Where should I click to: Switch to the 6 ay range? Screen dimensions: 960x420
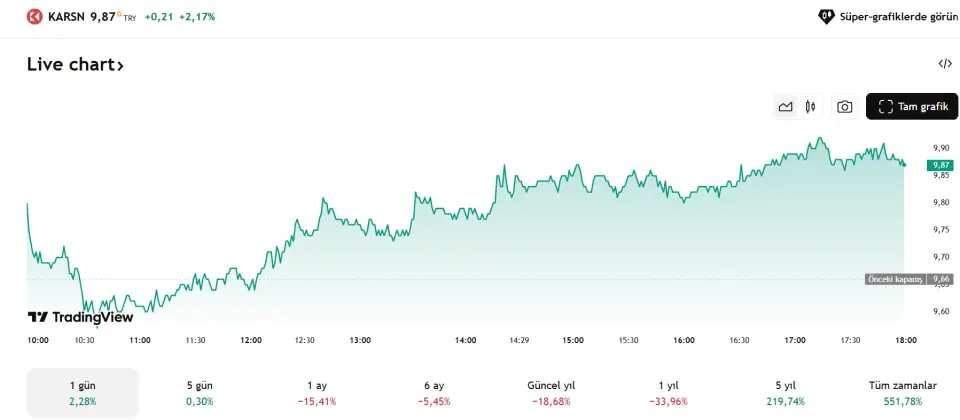tap(434, 393)
